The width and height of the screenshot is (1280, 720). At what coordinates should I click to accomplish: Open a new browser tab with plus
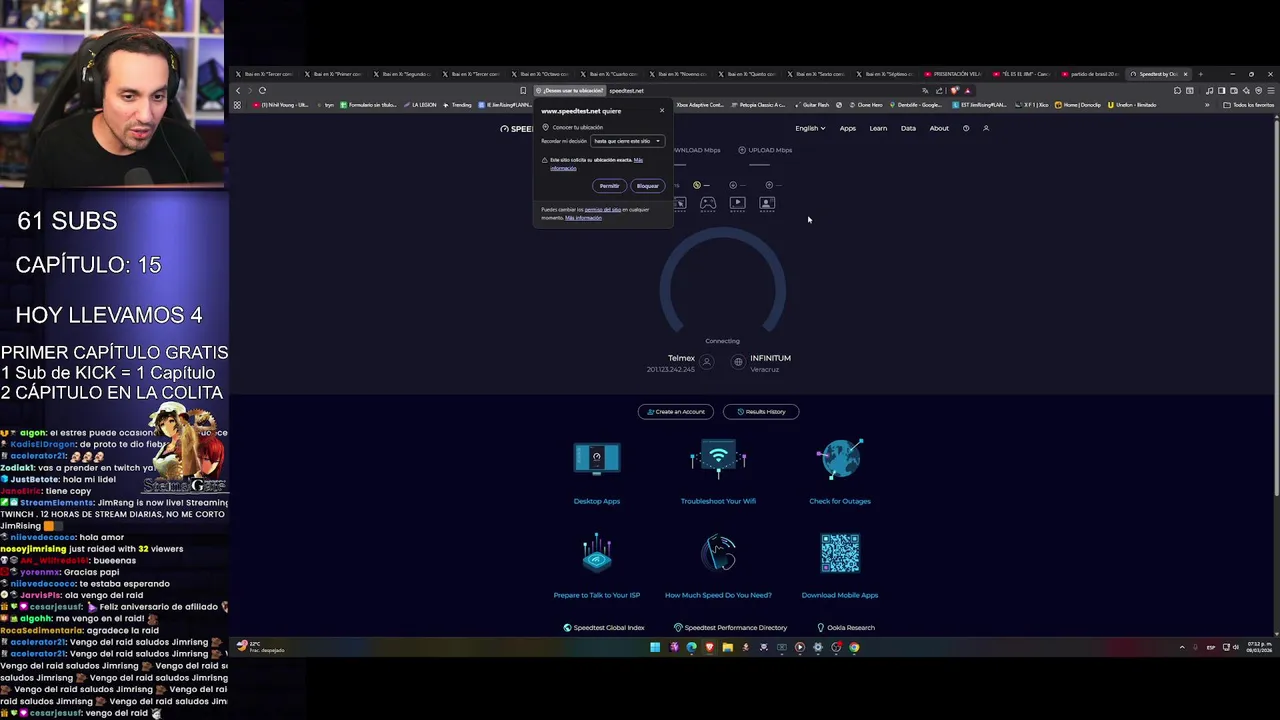coord(1201,74)
